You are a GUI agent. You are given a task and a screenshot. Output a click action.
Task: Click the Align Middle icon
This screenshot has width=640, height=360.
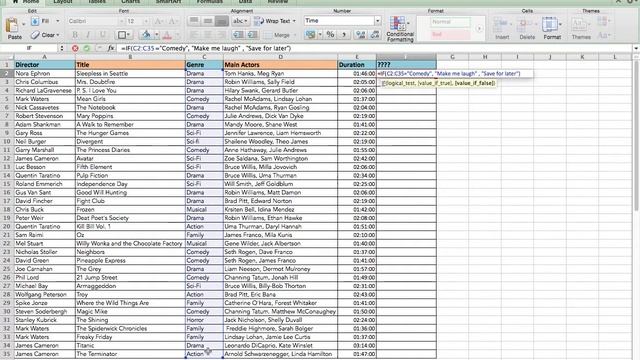[x=208, y=21]
